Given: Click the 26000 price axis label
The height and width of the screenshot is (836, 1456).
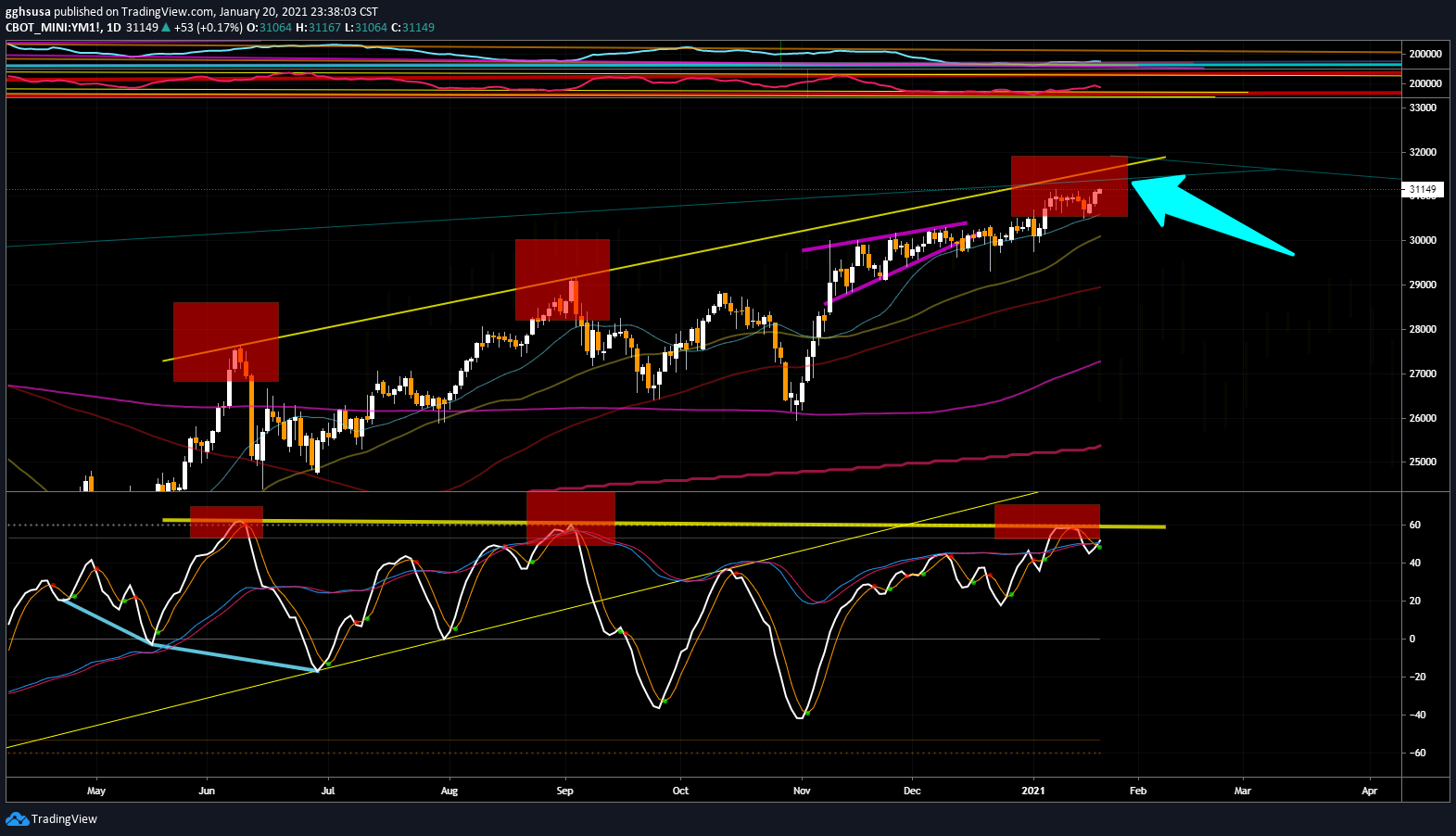Looking at the screenshot, I should coord(1423,418).
